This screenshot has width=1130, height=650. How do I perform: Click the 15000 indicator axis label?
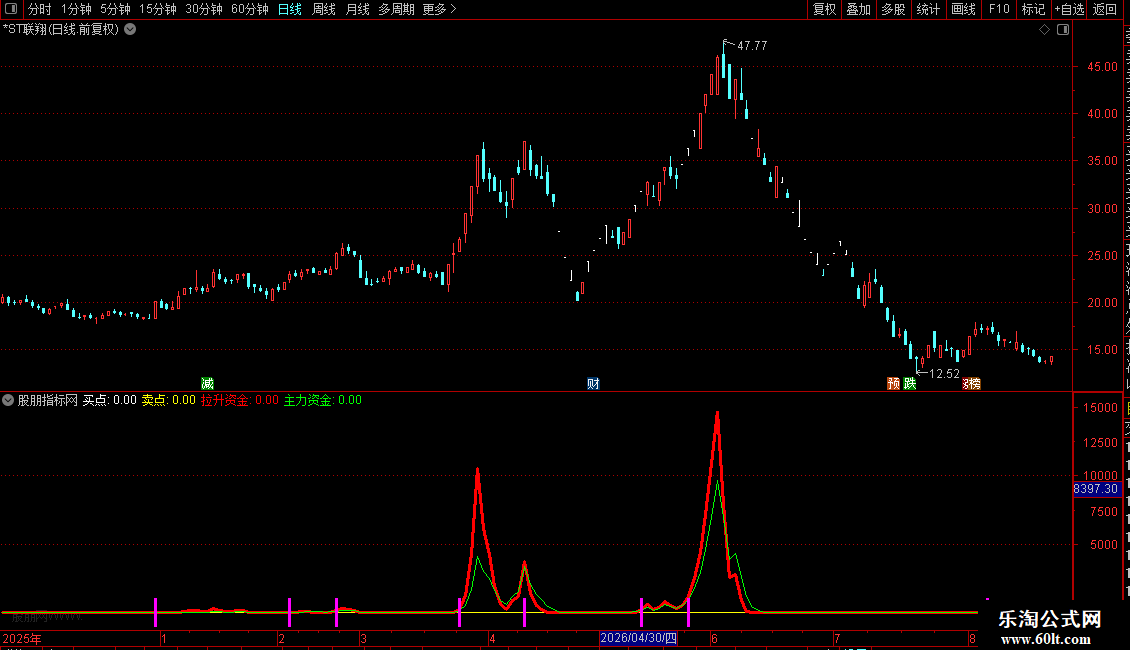(x=1100, y=408)
